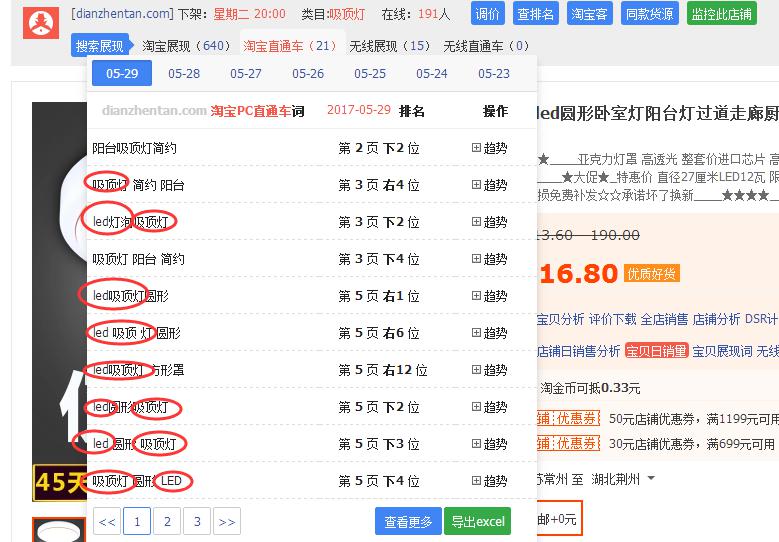
Task: Expand trend for 阳台吸顶灯简约 keyword
Action: (x=489, y=148)
